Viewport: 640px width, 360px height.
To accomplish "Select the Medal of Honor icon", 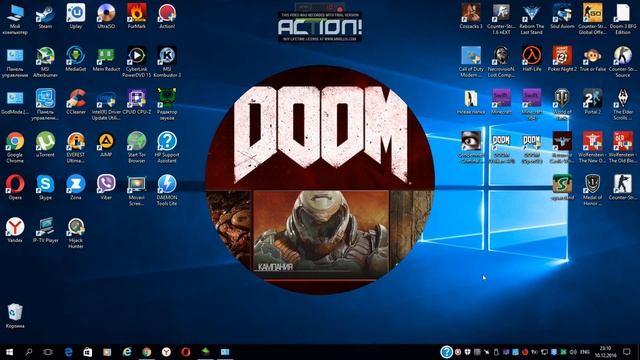I will [592, 191].
